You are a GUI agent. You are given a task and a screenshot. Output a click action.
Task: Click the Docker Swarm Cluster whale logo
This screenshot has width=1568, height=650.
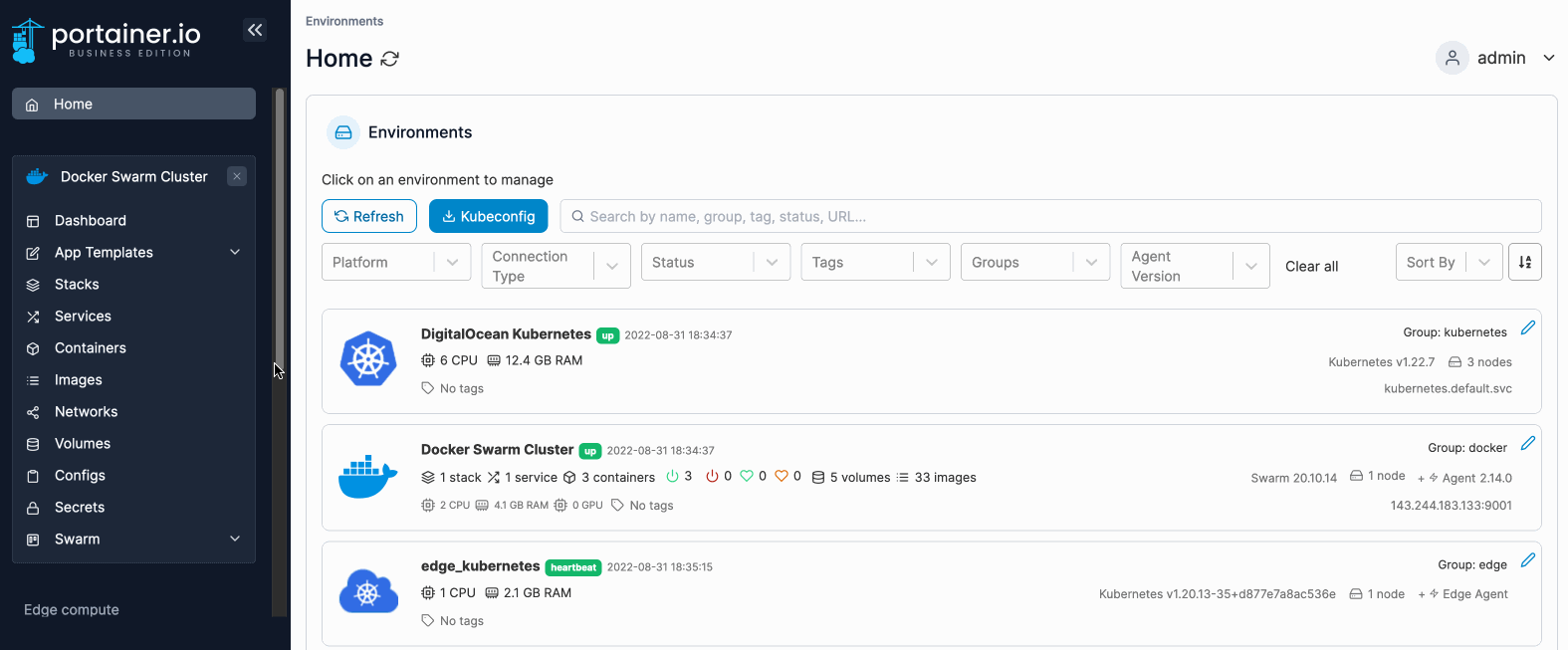(x=368, y=477)
